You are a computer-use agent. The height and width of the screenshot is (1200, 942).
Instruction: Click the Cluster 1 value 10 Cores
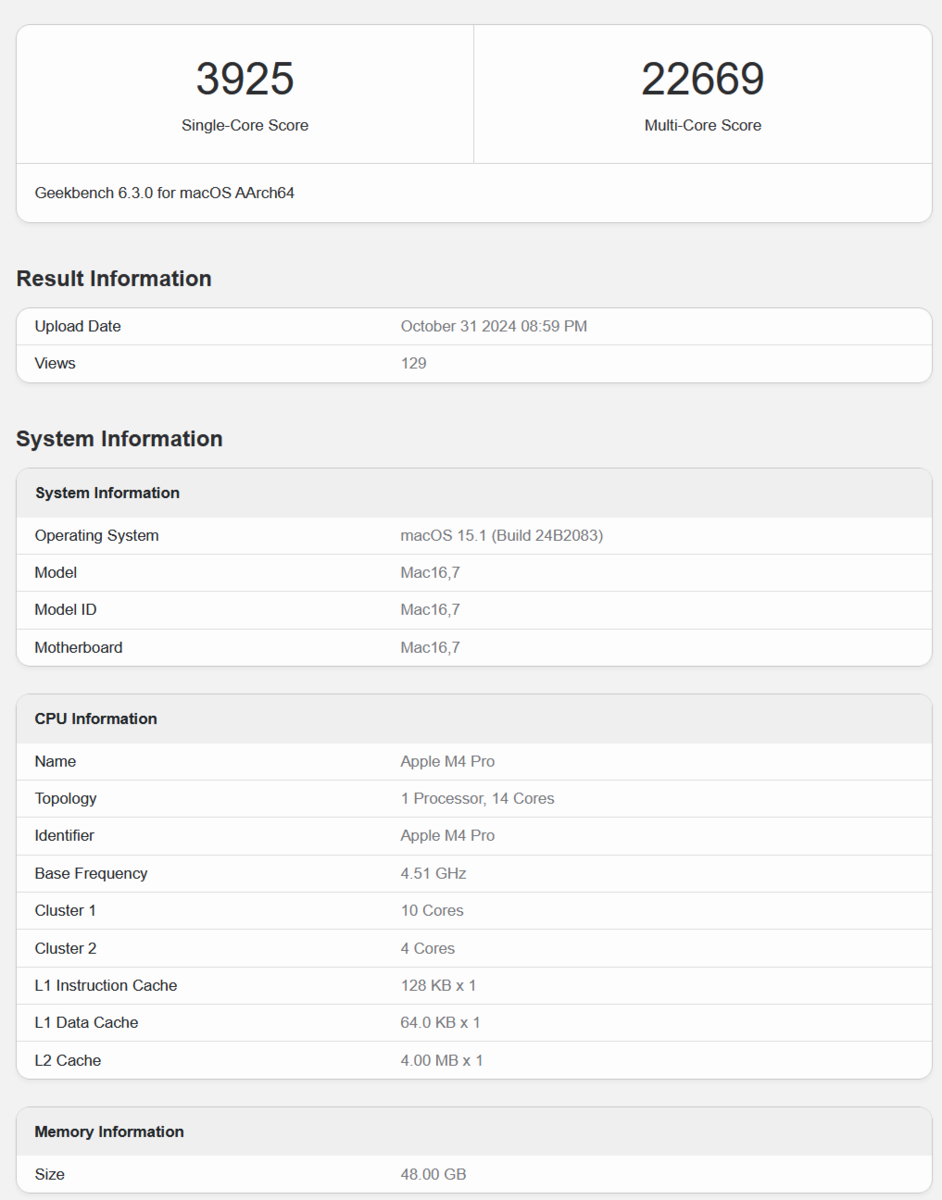pos(432,910)
